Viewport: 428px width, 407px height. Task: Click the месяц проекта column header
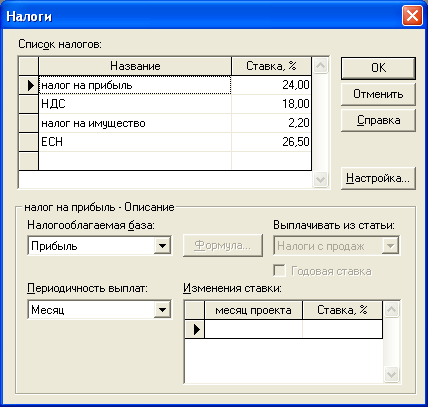click(x=253, y=310)
